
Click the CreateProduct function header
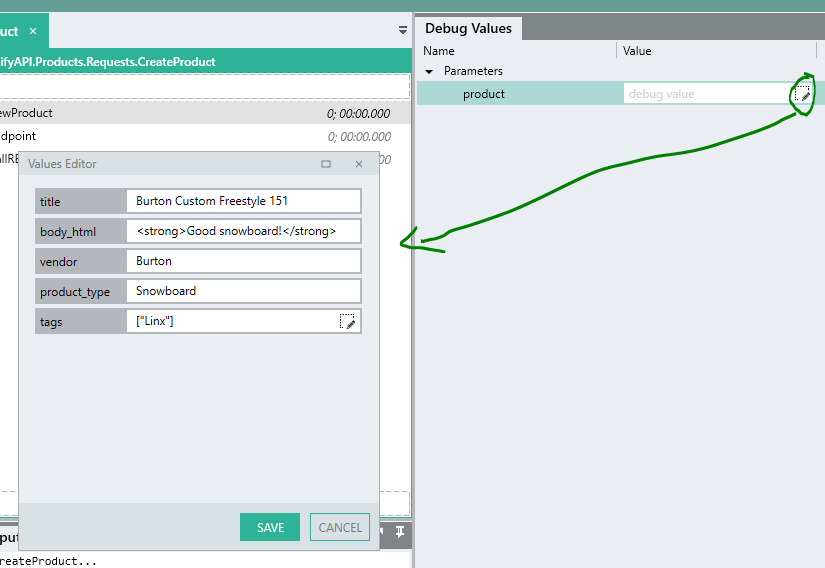[x=205, y=62]
